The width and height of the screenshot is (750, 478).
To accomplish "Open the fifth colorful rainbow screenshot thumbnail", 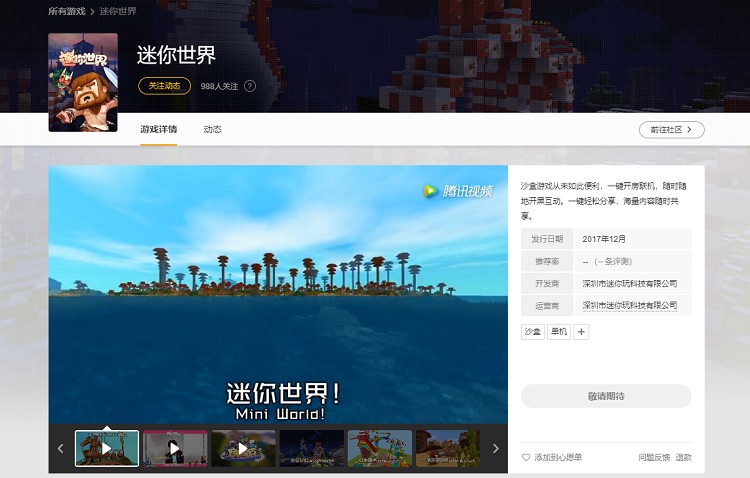I will pyautogui.click(x=380, y=448).
